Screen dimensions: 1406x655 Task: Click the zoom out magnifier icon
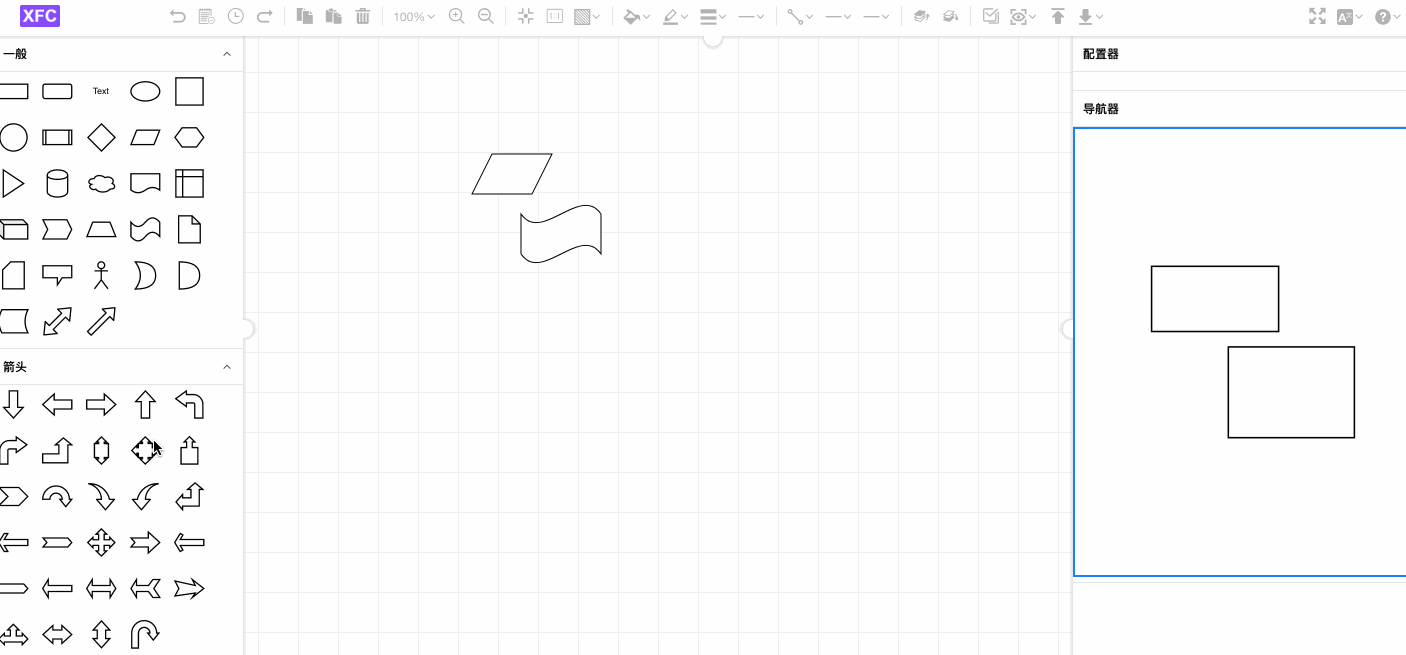coord(486,17)
